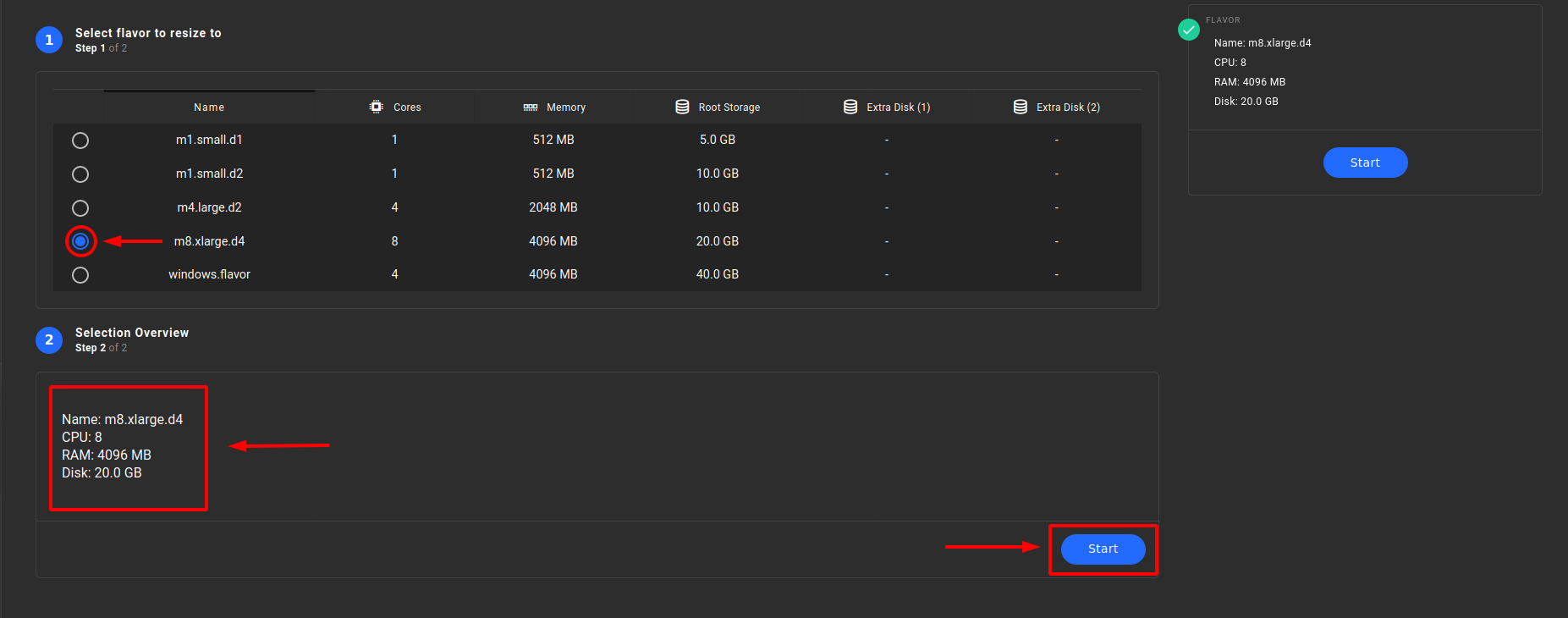Click the Cores column header label
The height and width of the screenshot is (618, 1568).
pyautogui.click(x=407, y=108)
